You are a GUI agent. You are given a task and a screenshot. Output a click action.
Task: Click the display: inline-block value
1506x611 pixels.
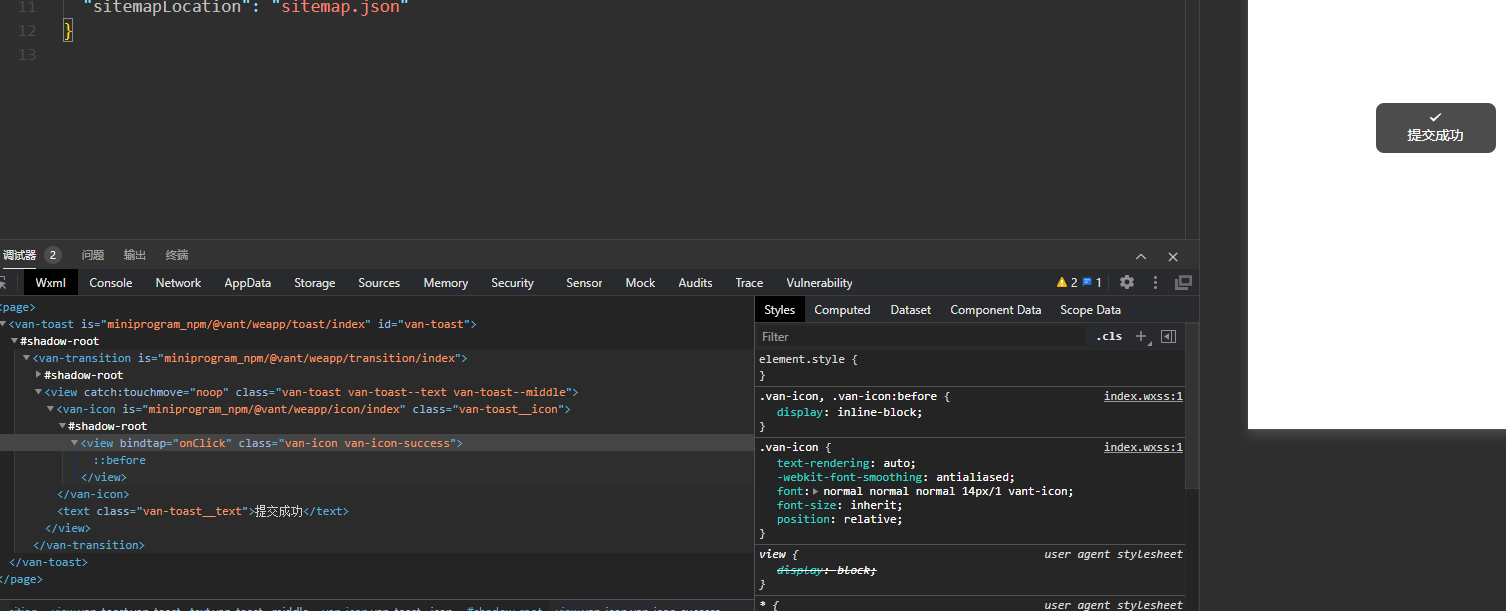click(x=879, y=412)
